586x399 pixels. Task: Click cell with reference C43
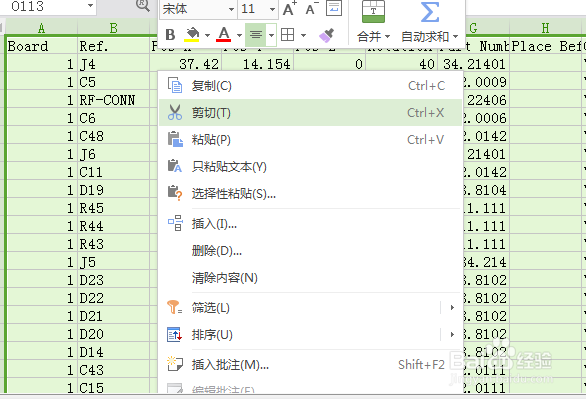point(114,370)
